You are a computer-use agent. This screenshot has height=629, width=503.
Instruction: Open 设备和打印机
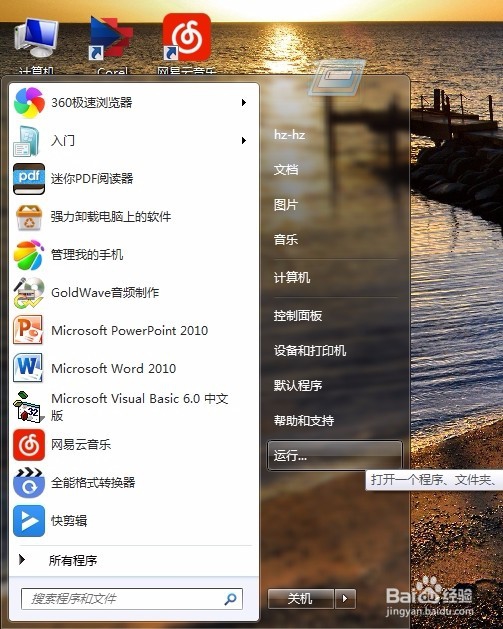pos(310,350)
